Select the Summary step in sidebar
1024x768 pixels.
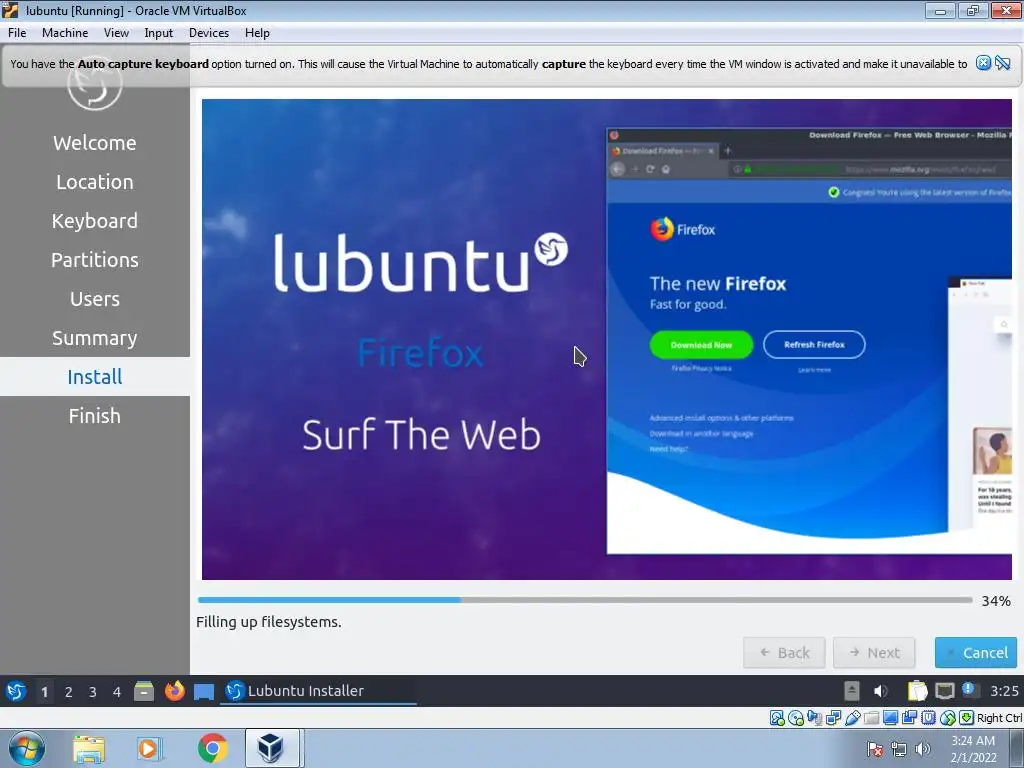[x=95, y=338]
